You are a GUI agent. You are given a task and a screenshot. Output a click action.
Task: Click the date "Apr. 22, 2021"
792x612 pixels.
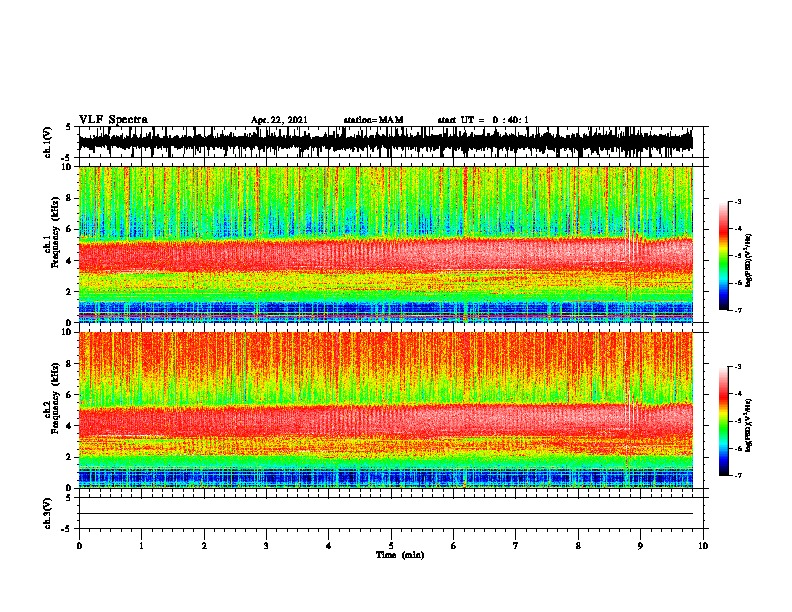click(279, 120)
